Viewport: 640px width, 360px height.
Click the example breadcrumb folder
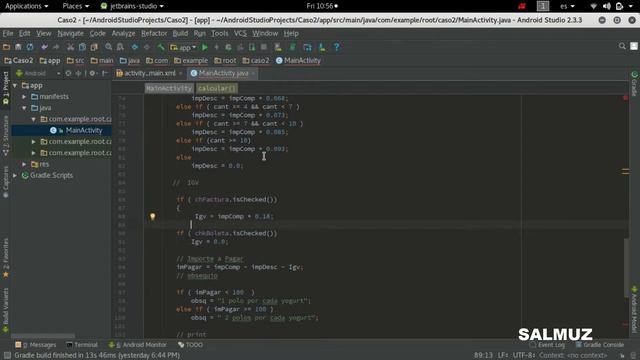pos(191,60)
